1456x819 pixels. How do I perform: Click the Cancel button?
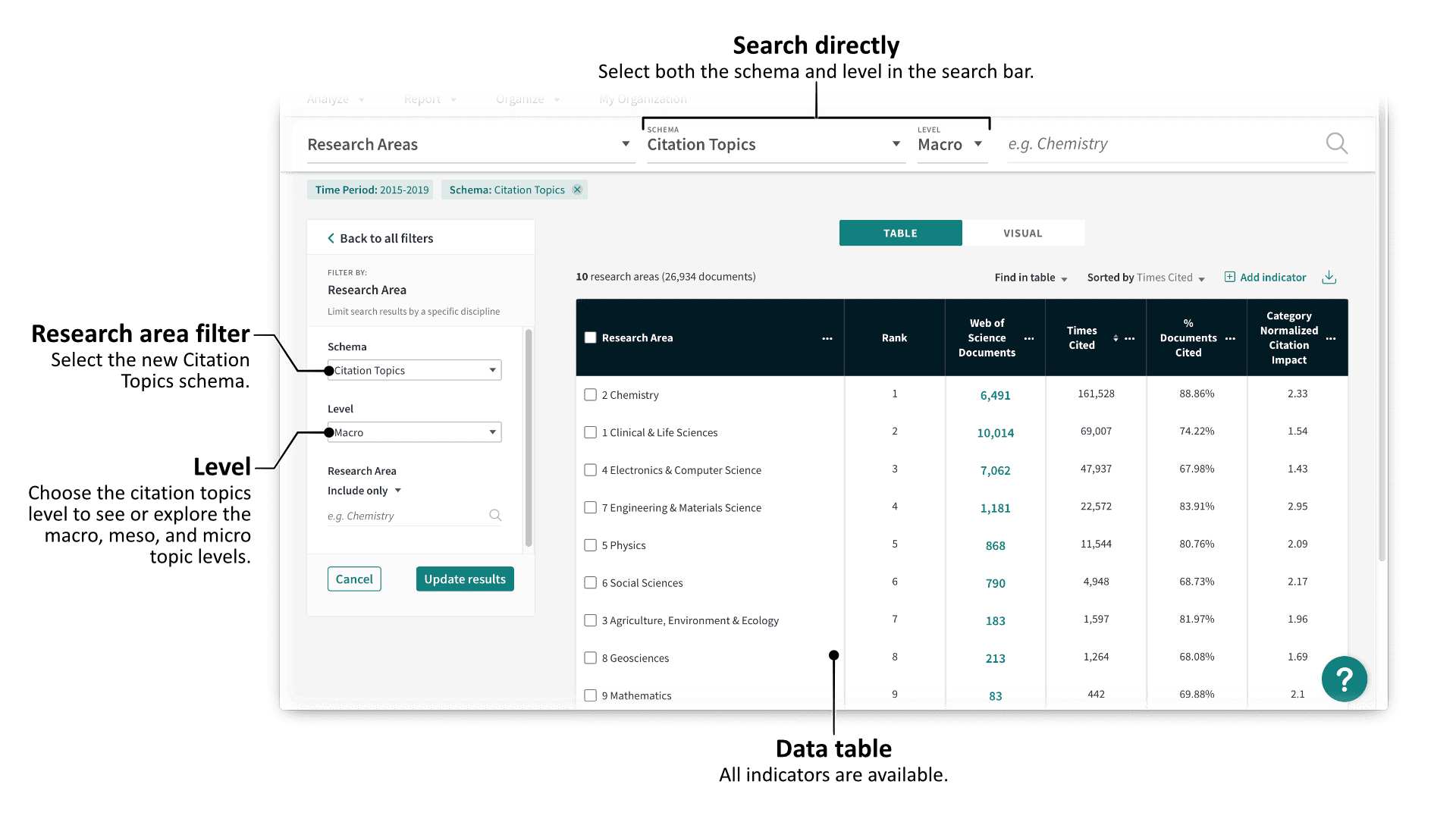(354, 579)
